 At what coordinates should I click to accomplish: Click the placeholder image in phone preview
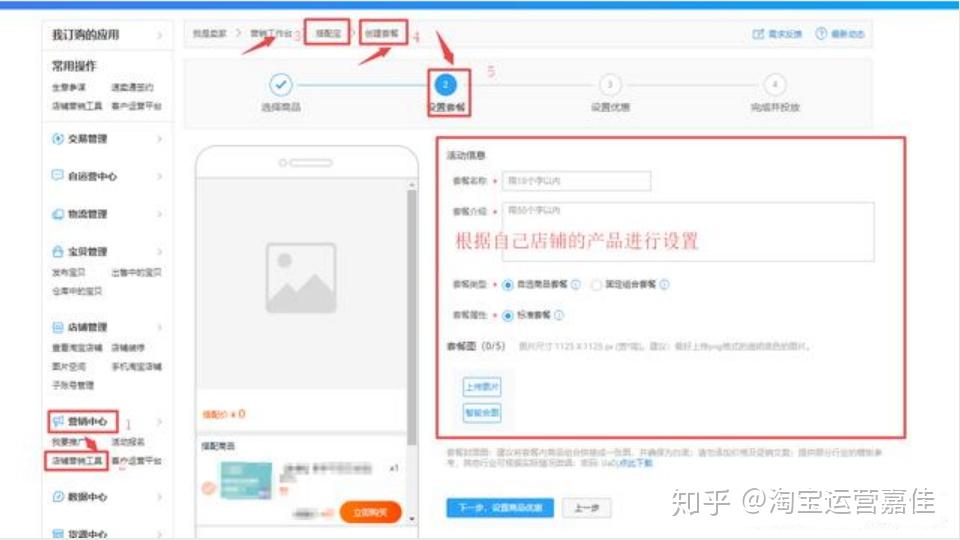pyautogui.click(x=301, y=278)
